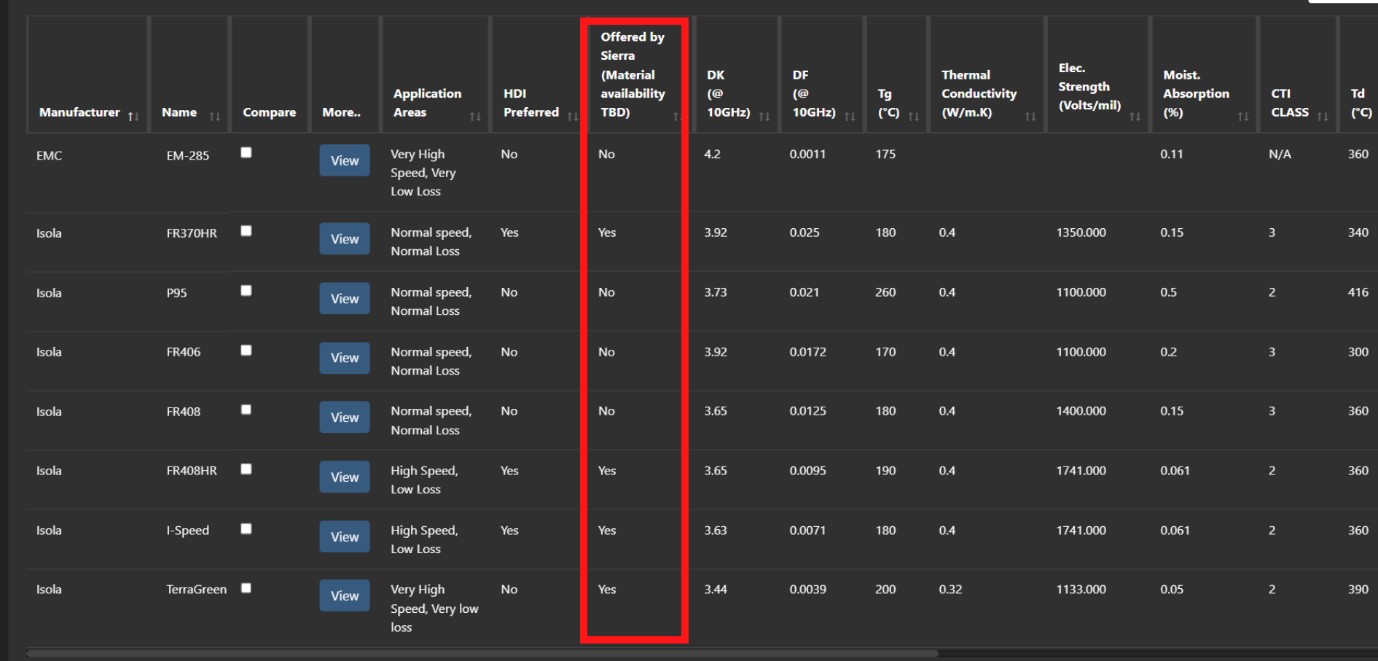Click DK value 3.44
Screen dimensions: 1378x661
coord(716,589)
